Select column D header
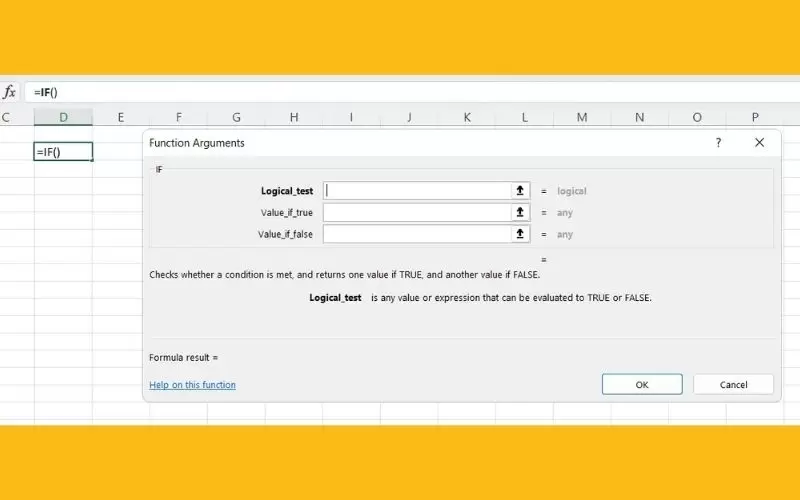 63,117
